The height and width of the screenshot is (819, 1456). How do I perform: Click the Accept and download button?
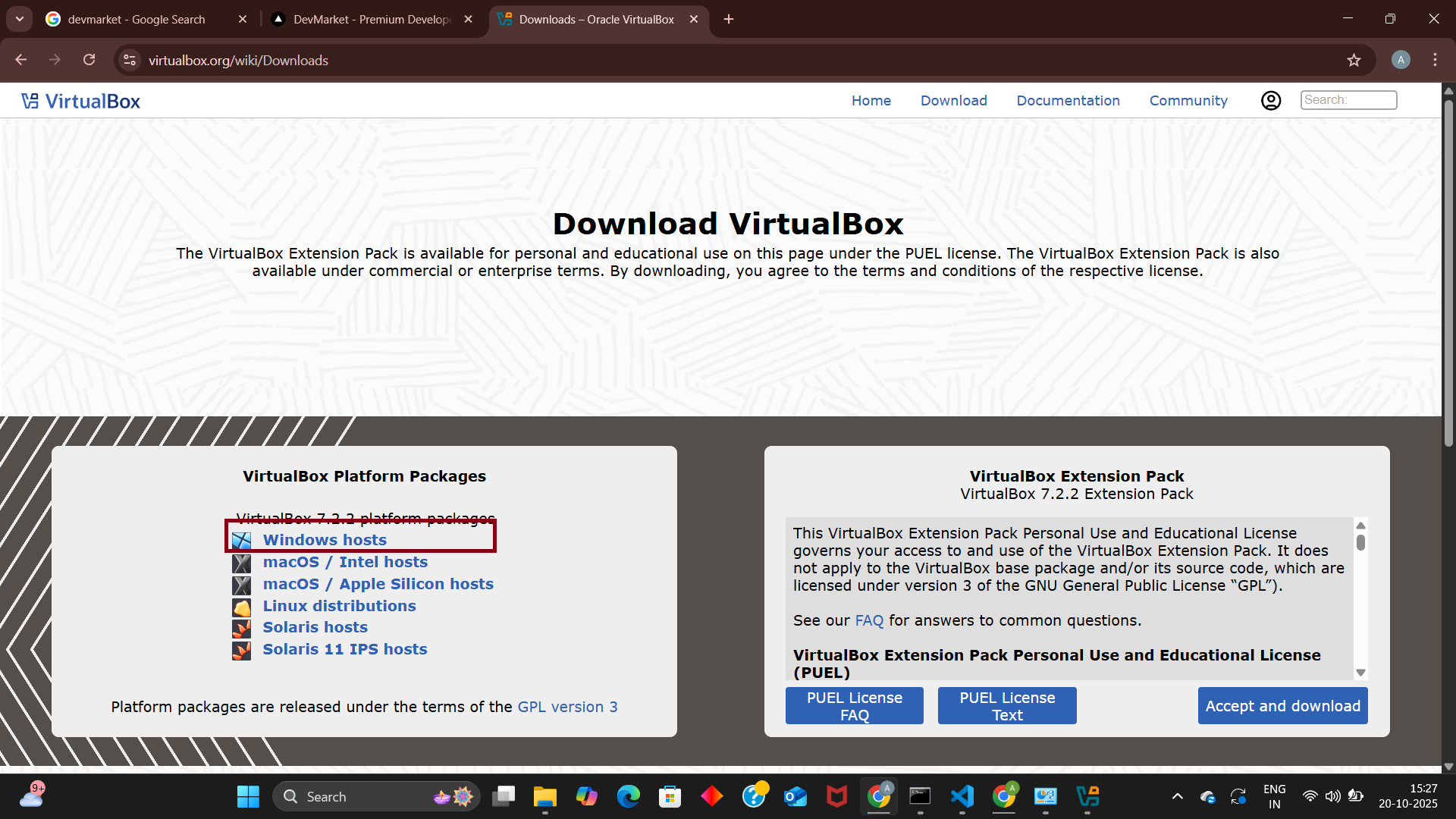point(1282,705)
